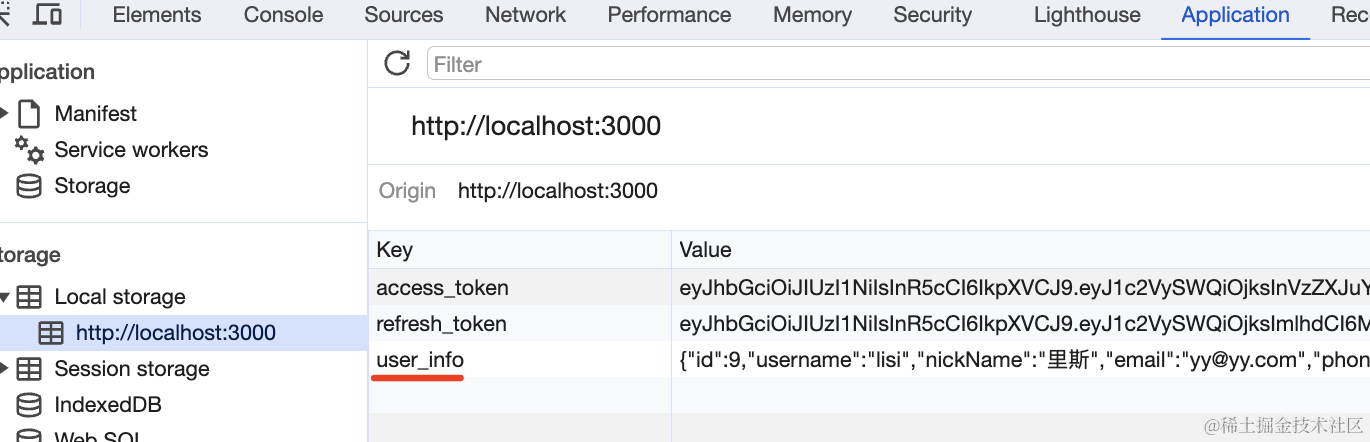
Task: Click the Filter input field
Action: point(890,64)
